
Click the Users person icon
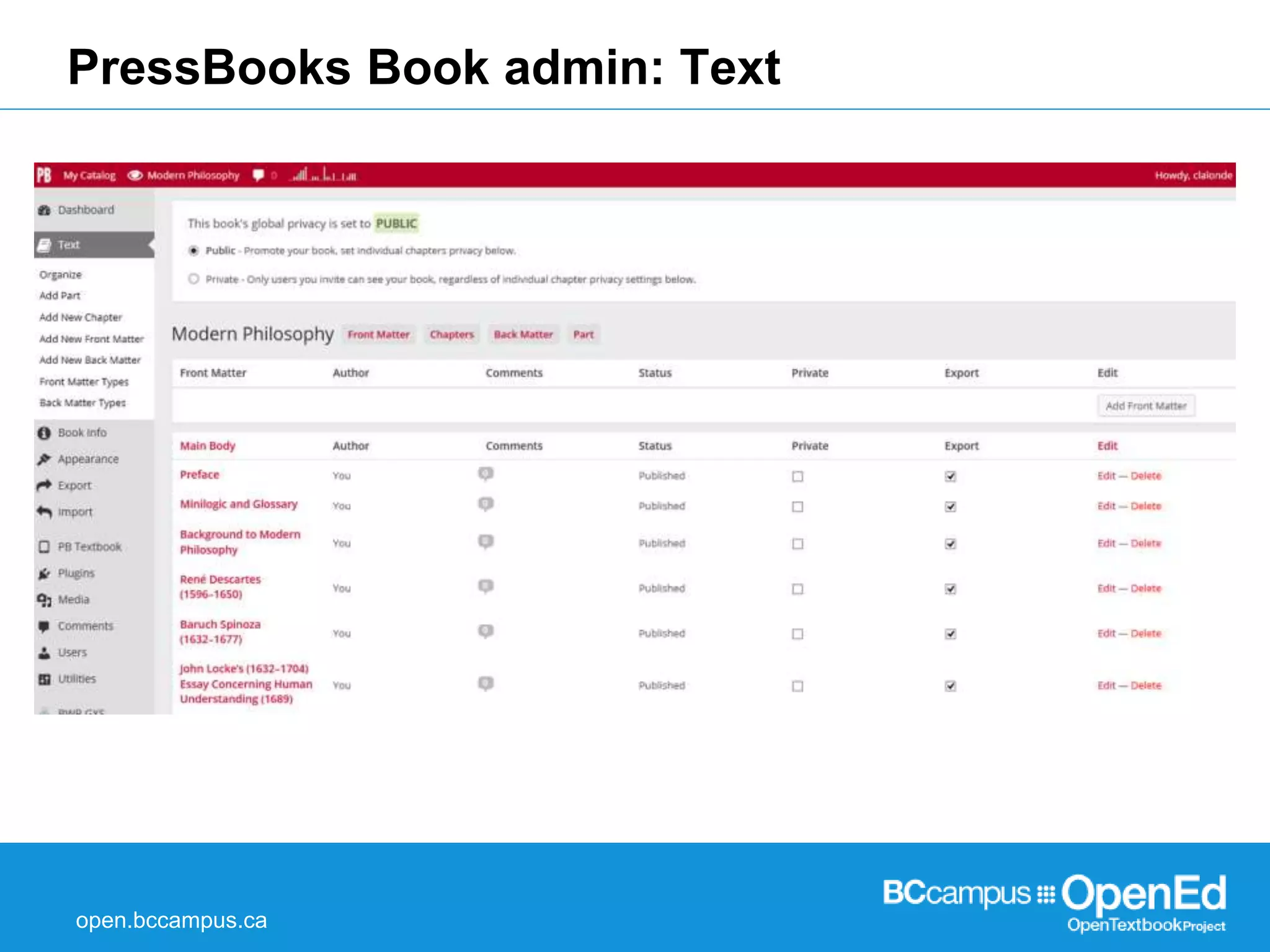pos(44,653)
